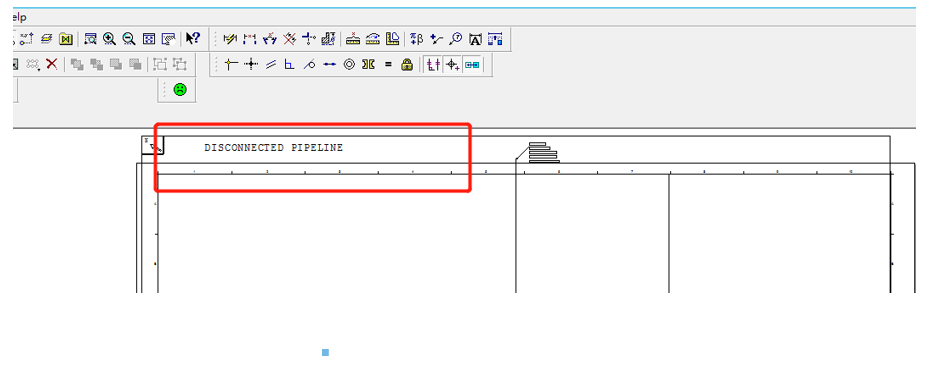Select the DISCONNECTED PIPELINE title text
Image resolution: width=931 pixels, height=378 pixels.
pyautogui.click(x=274, y=148)
